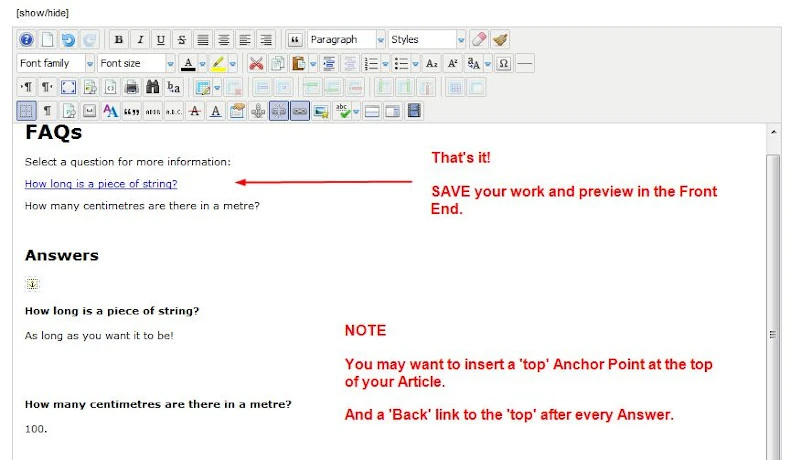Apply the yellow highlight color
The height and width of the screenshot is (460, 790).
point(218,63)
